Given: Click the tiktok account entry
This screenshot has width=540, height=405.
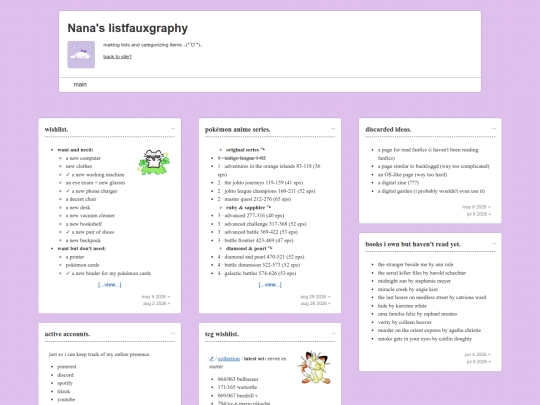Looking at the screenshot, I should (x=64, y=392).
